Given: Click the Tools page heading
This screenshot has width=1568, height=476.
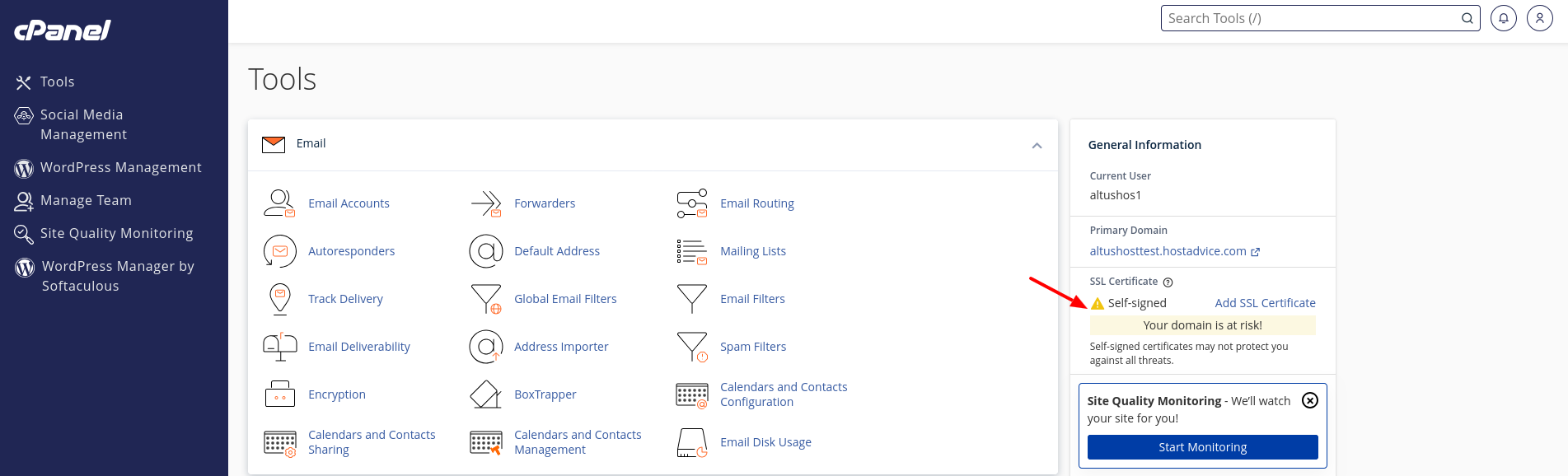Looking at the screenshot, I should 282,80.
